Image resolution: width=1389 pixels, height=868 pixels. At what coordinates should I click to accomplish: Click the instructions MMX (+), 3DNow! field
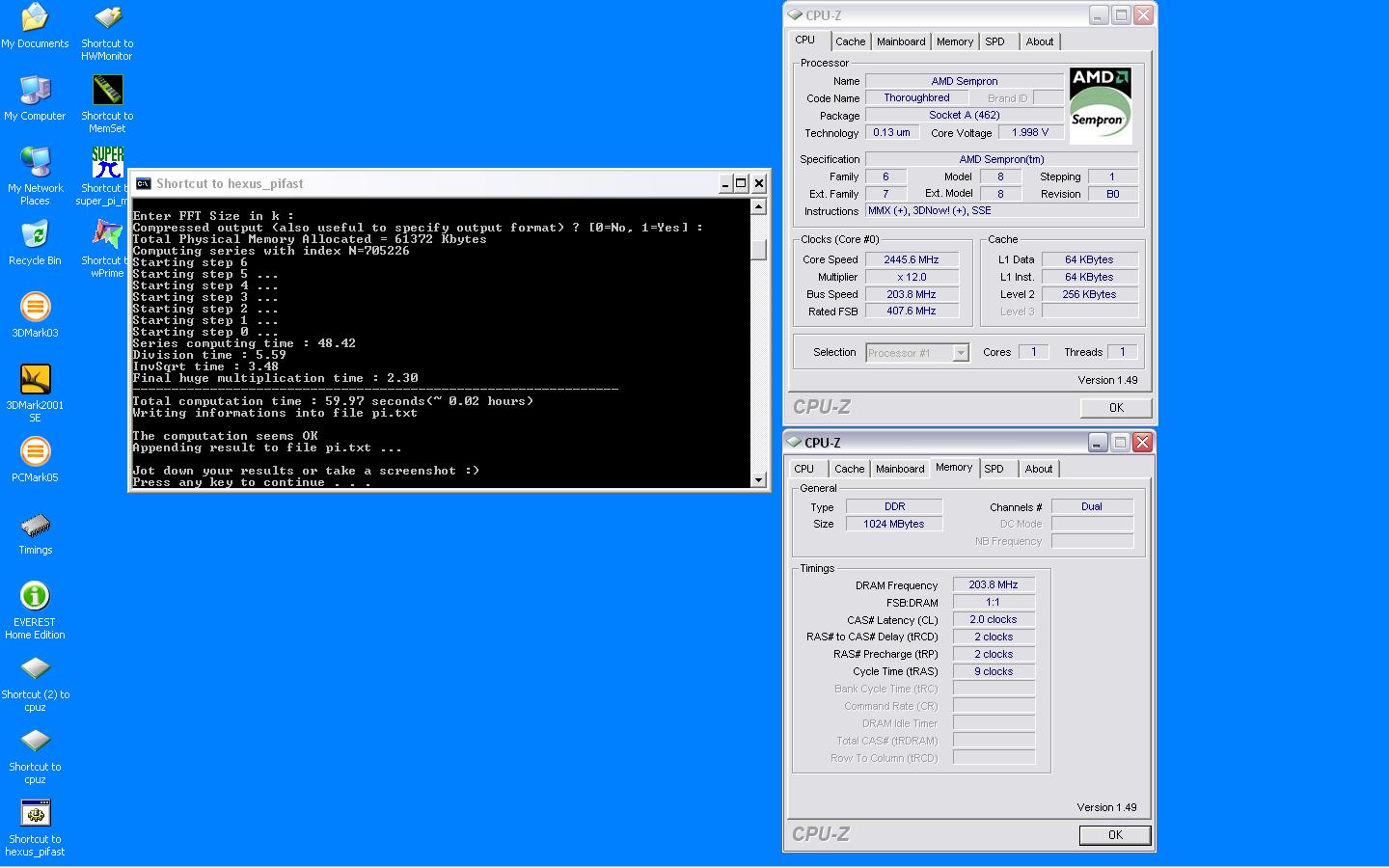[1001, 210]
